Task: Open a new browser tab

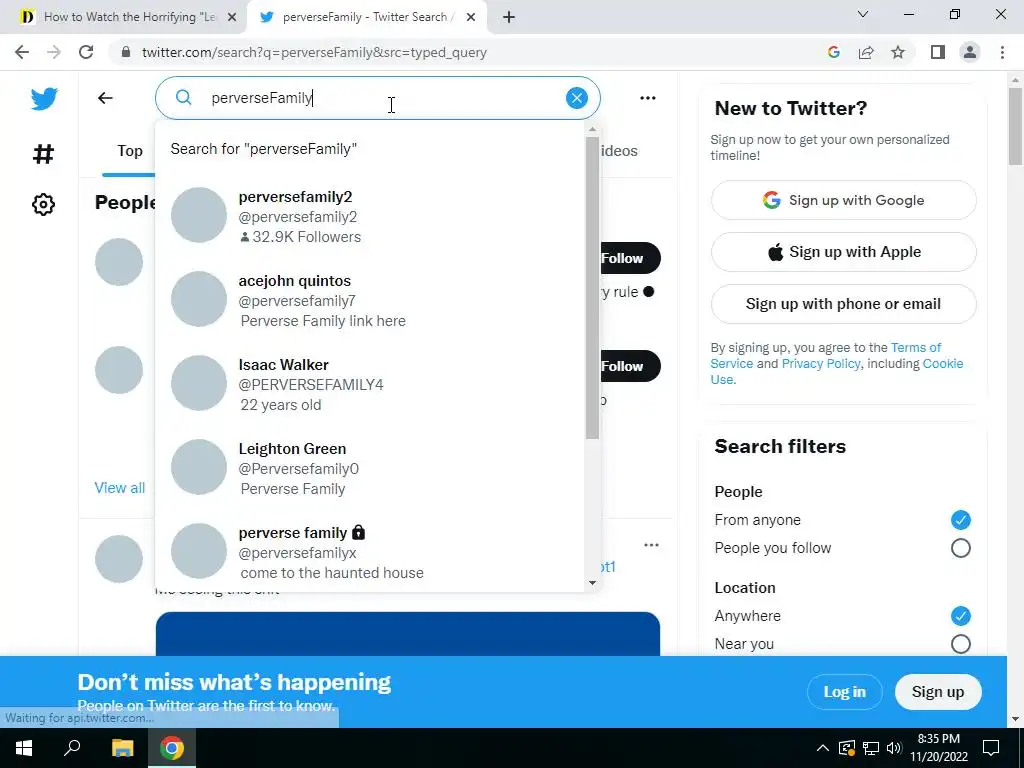Action: (x=509, y=17)
